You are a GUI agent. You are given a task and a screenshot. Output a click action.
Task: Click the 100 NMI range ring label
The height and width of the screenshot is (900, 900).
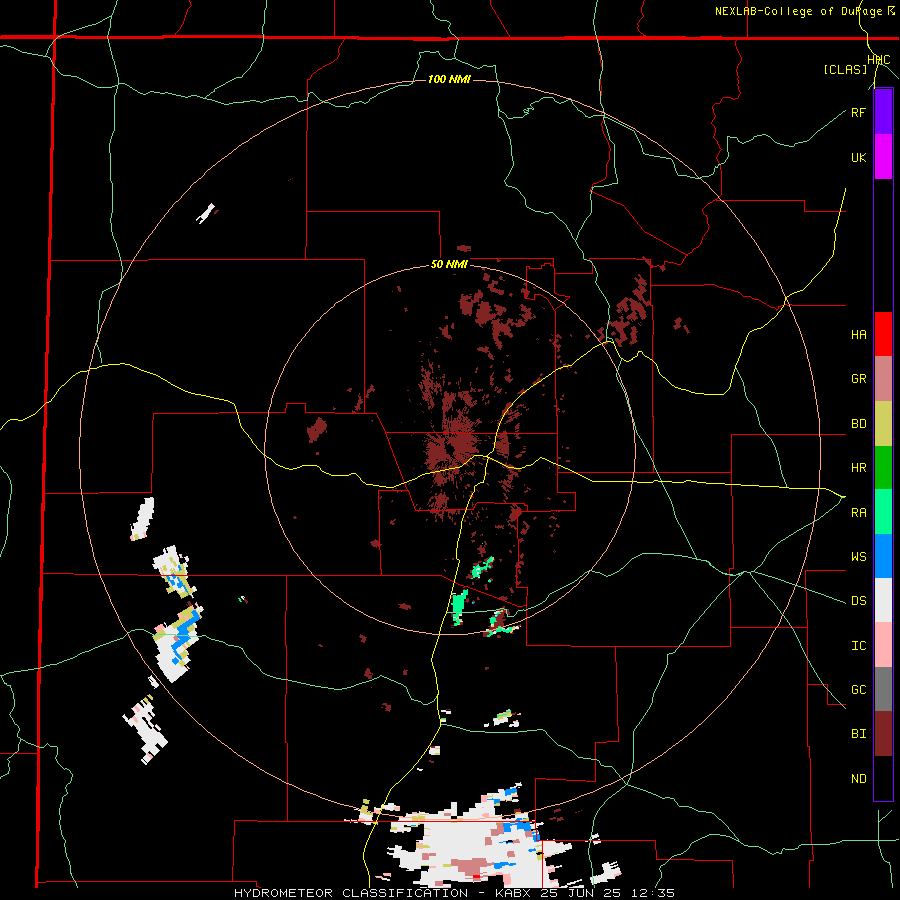pyautogui.click(x=449, y=79)
